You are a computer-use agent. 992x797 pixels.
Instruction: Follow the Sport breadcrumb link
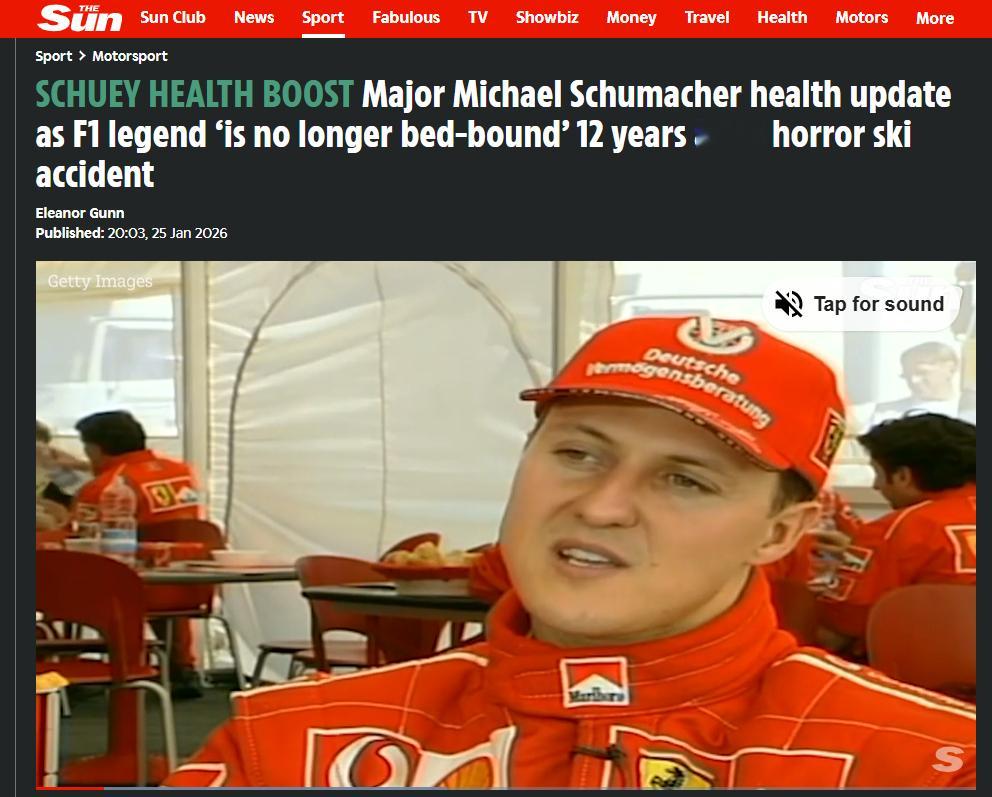pos(54,56)
